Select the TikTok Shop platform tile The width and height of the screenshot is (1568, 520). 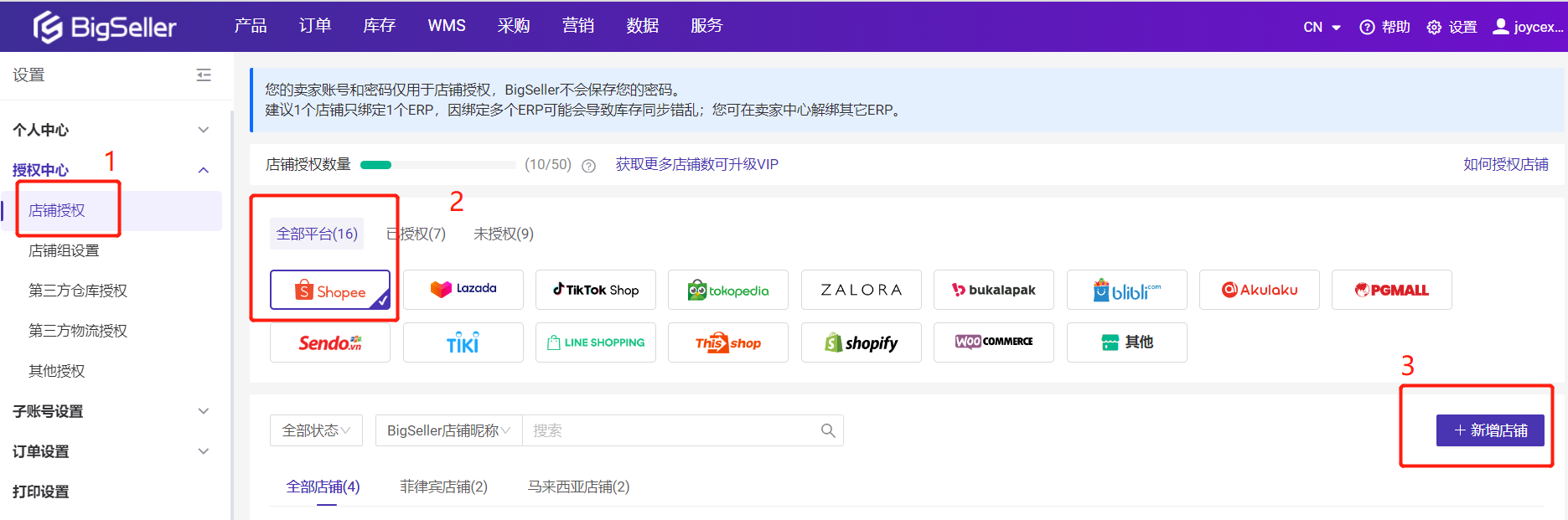(x=596, y=290)
